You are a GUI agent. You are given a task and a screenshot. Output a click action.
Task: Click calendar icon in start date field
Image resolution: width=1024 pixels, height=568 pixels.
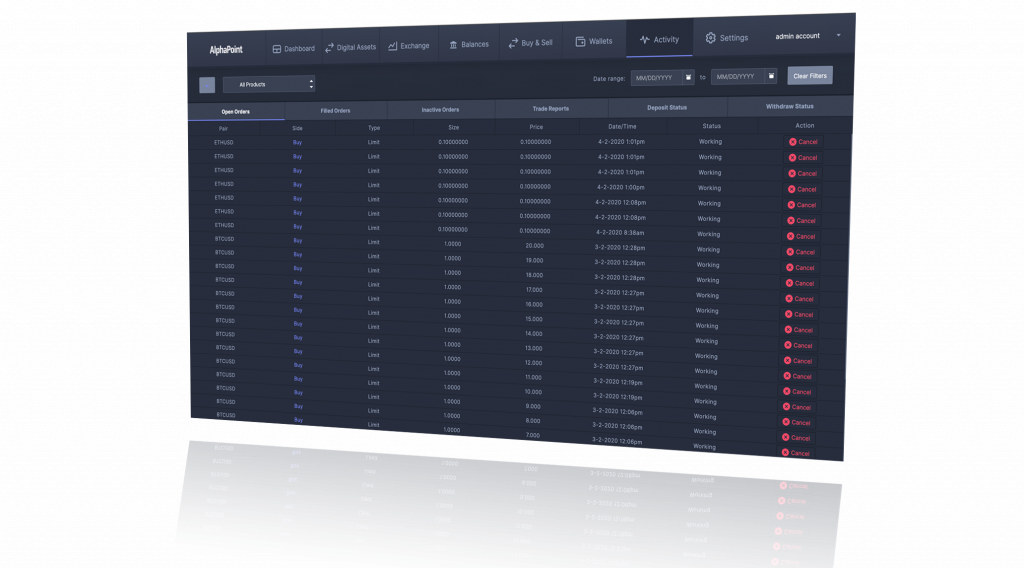[688, 77]
